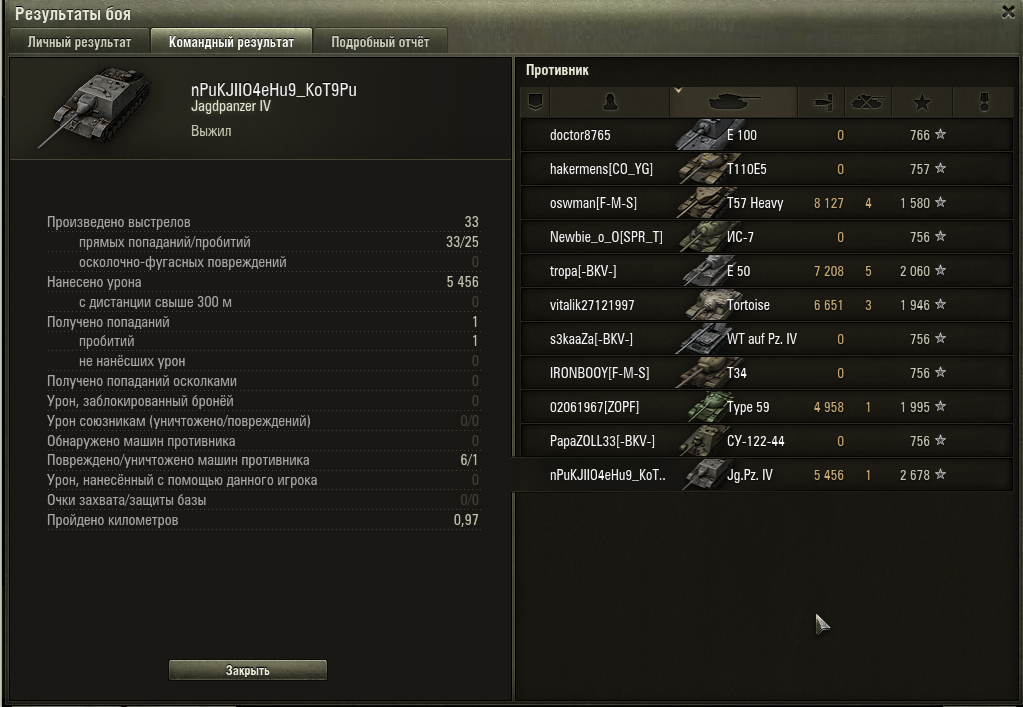Click the small sort arrow above tank column
The width and height of the screenshot is (1023, 707).
[678, 91]
